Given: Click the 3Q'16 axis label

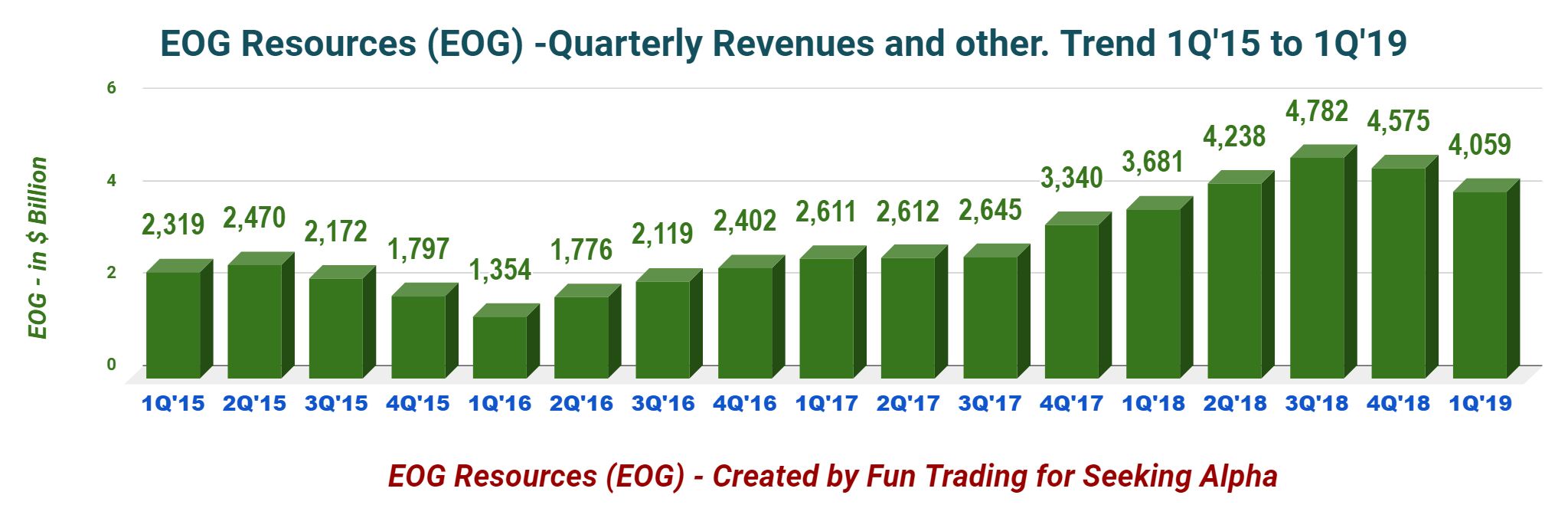Looking at the screenshot, I should tap(663, 403).
